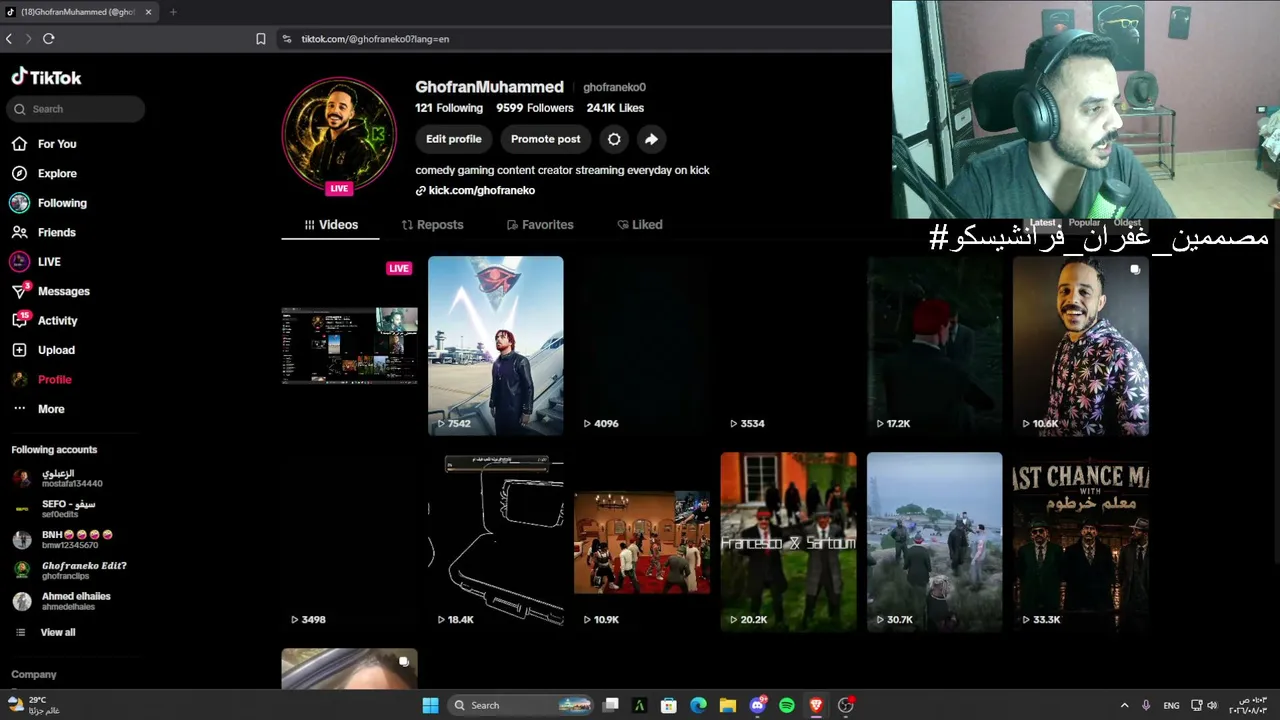Show hidden system tray icons
Viewport: 1280px width, 720px height.
pyautogui.click(x=1124, y=705)
